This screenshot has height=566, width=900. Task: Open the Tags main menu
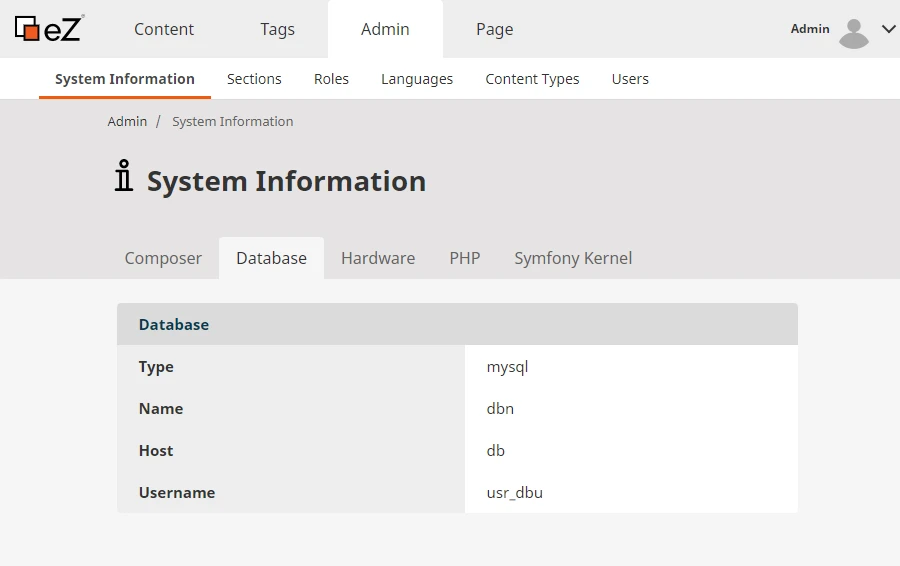pos(277,29)
